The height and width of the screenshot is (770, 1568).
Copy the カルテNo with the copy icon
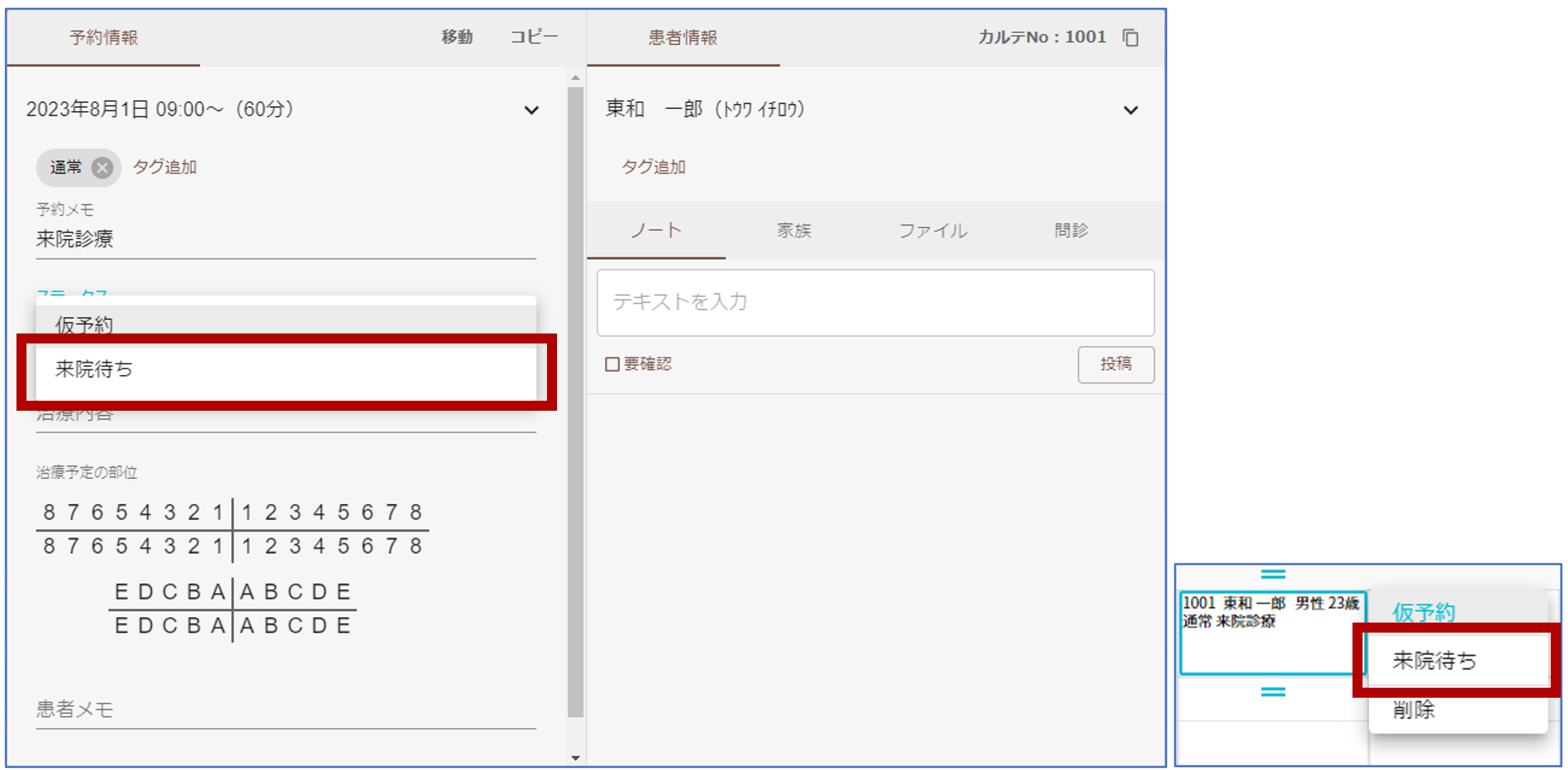point(1131,37)
